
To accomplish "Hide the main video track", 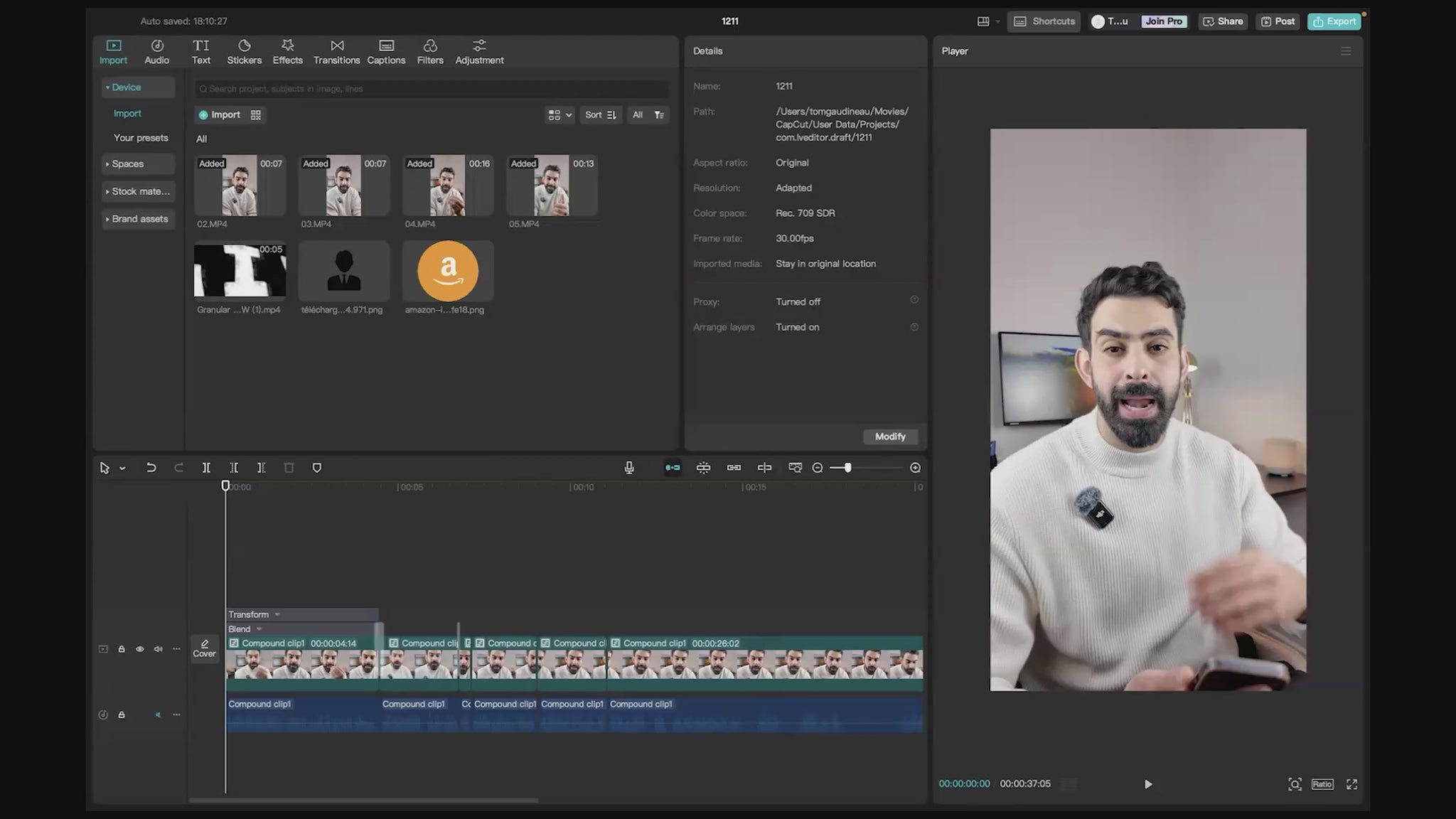I will point(139,649).
